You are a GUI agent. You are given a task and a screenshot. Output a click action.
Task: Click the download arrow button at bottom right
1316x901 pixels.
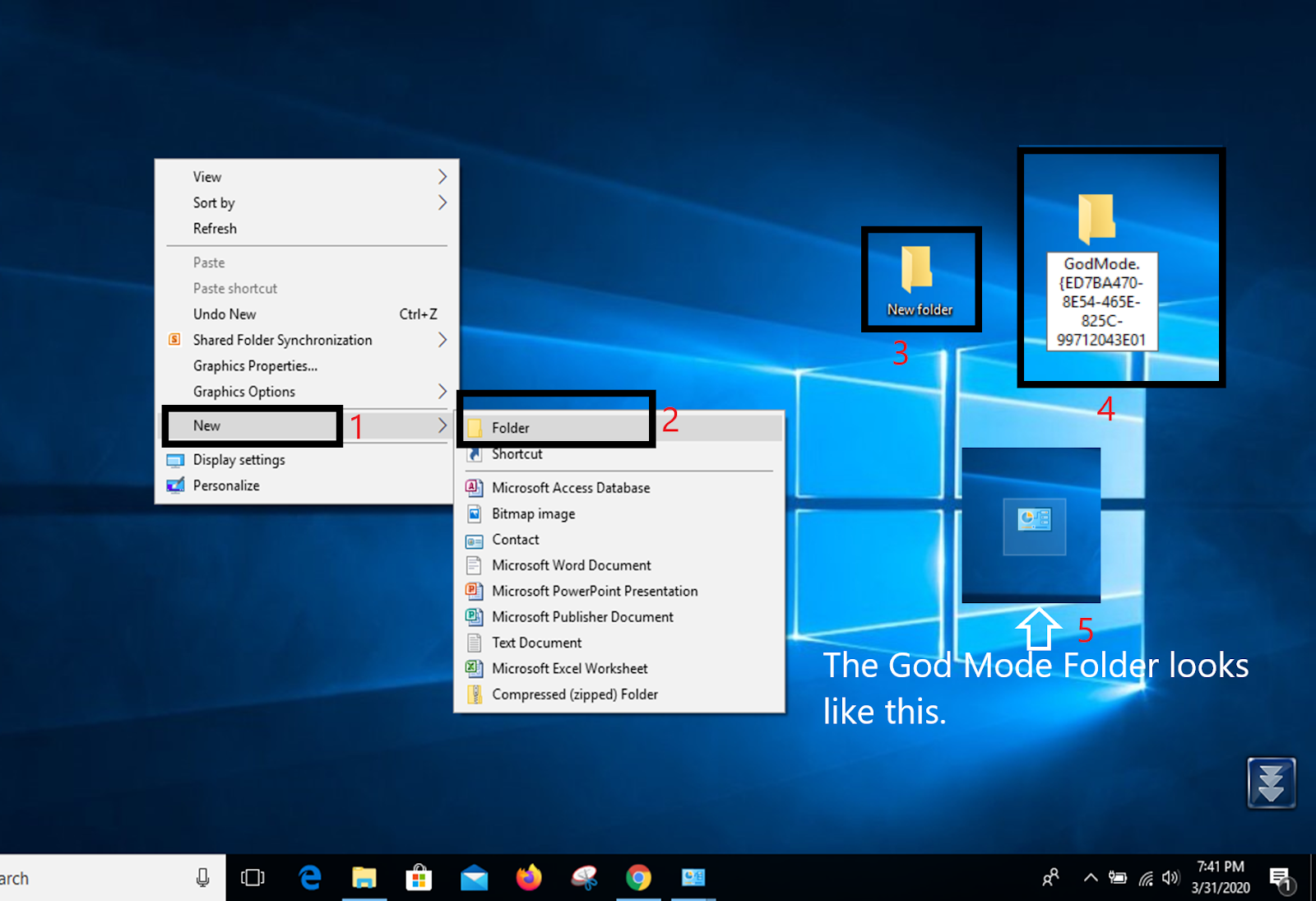(1272, 783)
